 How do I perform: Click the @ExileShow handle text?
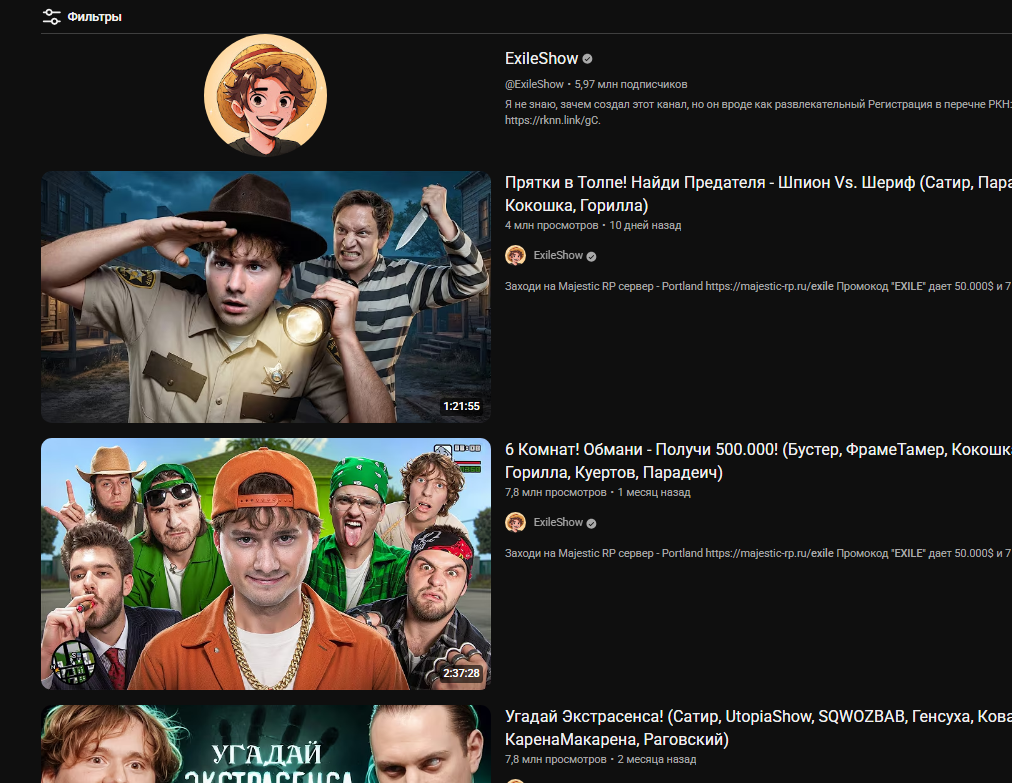point(534,84)
